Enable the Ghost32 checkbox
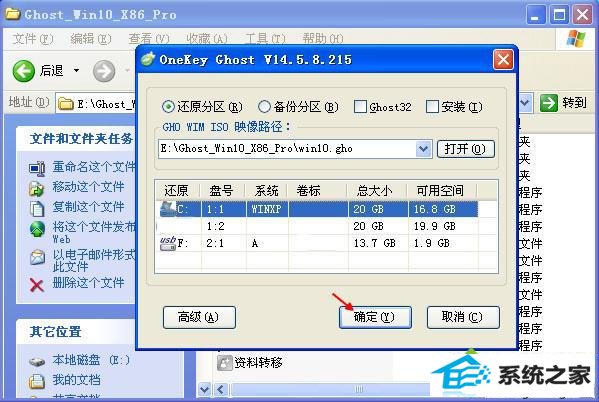 pyautogui.click(x=360, y=107)
